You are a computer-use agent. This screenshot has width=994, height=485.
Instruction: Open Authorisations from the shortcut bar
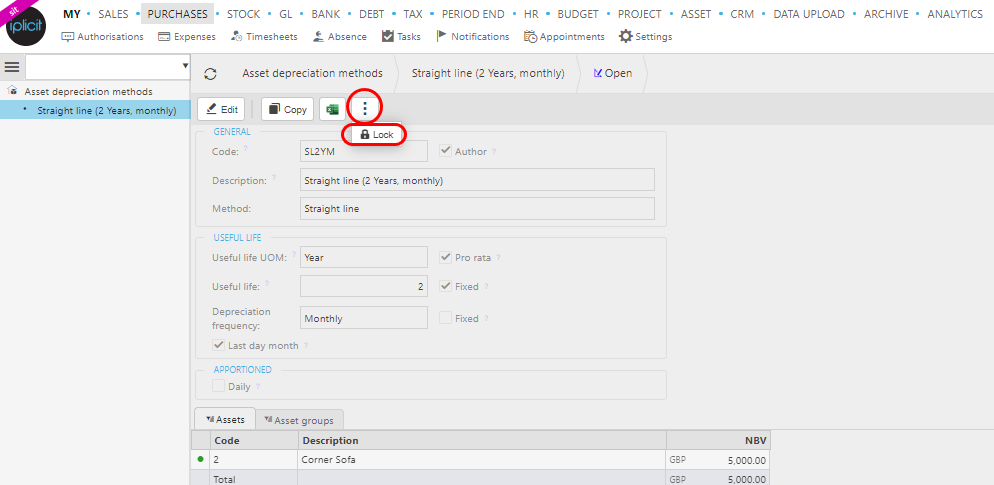tap(103, 37)
